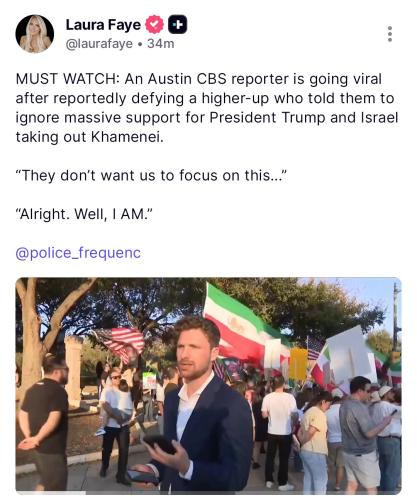Follow the @police_frequenc mention link
The width and height of the screenshot is (417, 500).
coord(78,253)
